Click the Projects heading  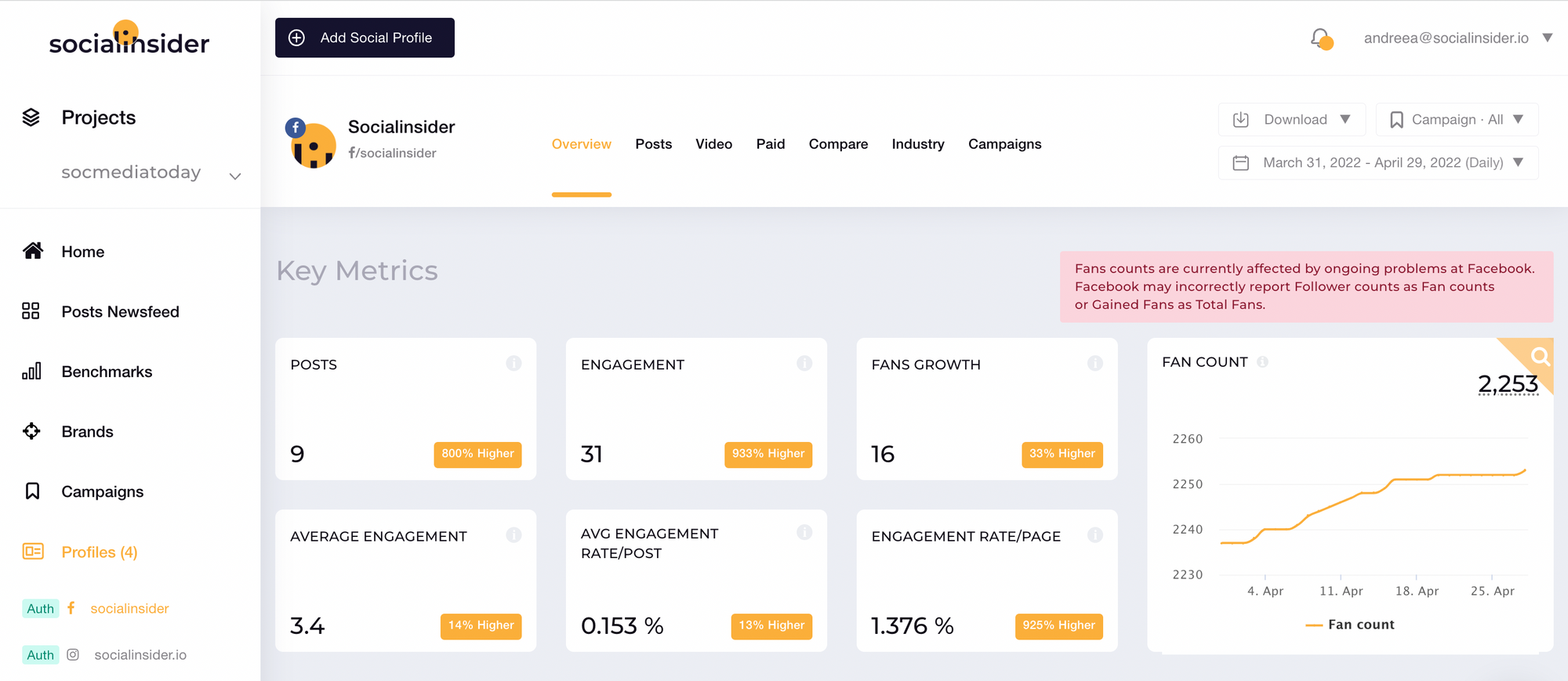pyautogui.click(x=98, y=118)
